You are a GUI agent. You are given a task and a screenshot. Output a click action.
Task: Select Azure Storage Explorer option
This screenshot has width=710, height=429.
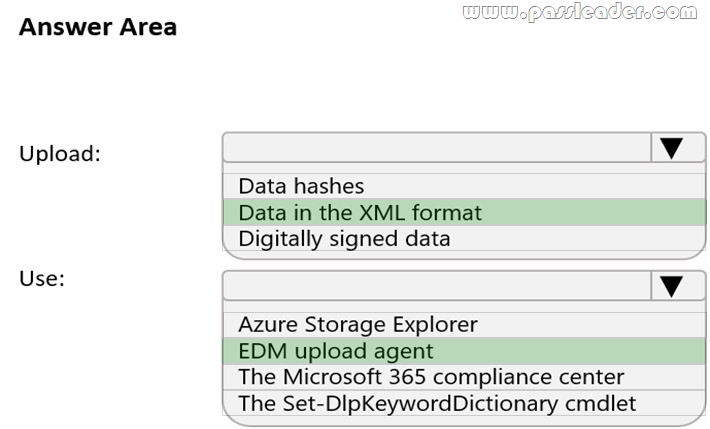[358, 324]
